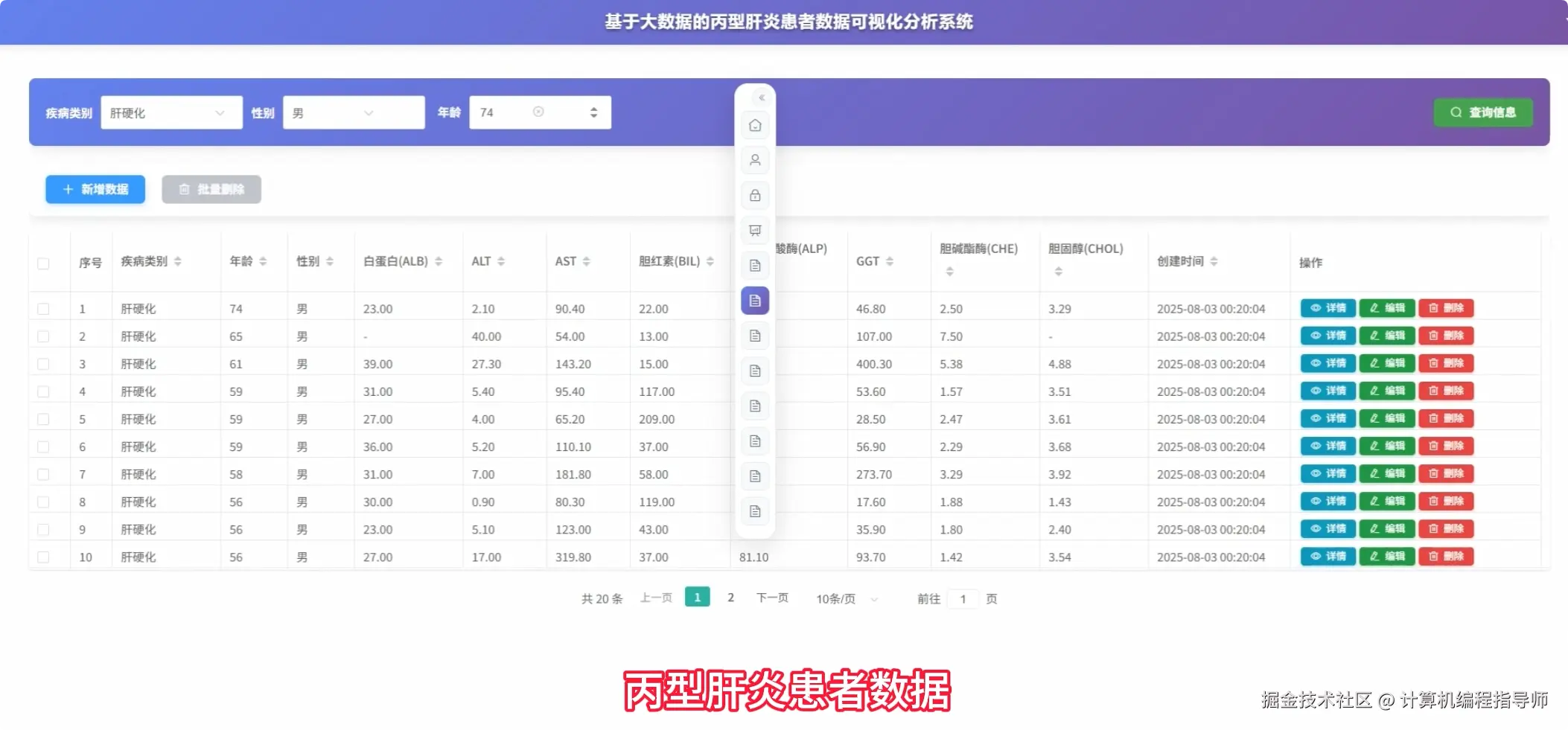Select the select-all checkbox in the table header
This screenshot has height=730, width=1568.
(43, 263)
